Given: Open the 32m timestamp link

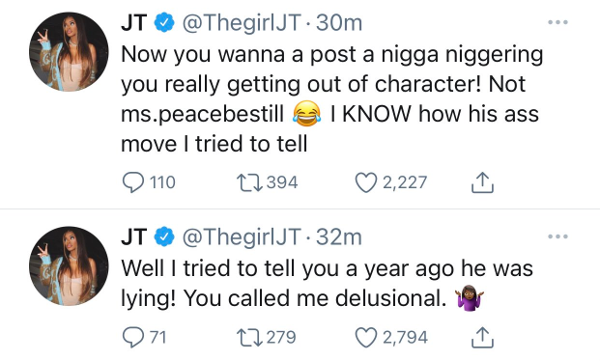Looking at the screenshot, I should [339, 237].
